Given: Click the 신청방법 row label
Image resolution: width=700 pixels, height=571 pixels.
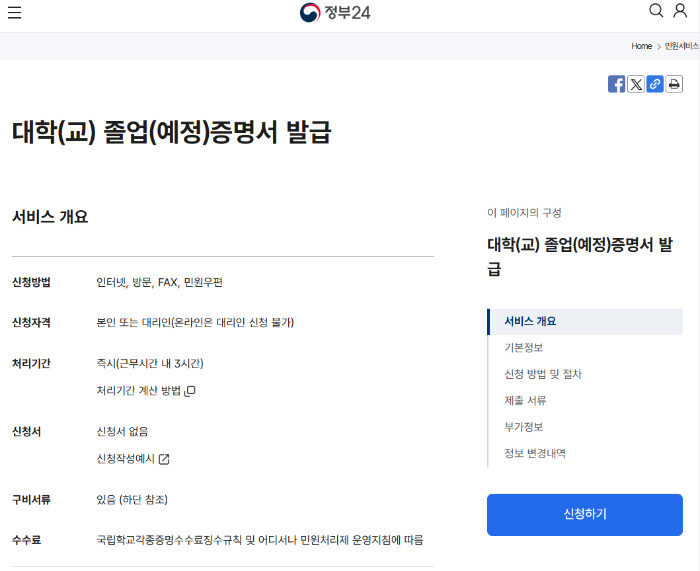Looking at the screenshot, I should [x=31, y=282].
